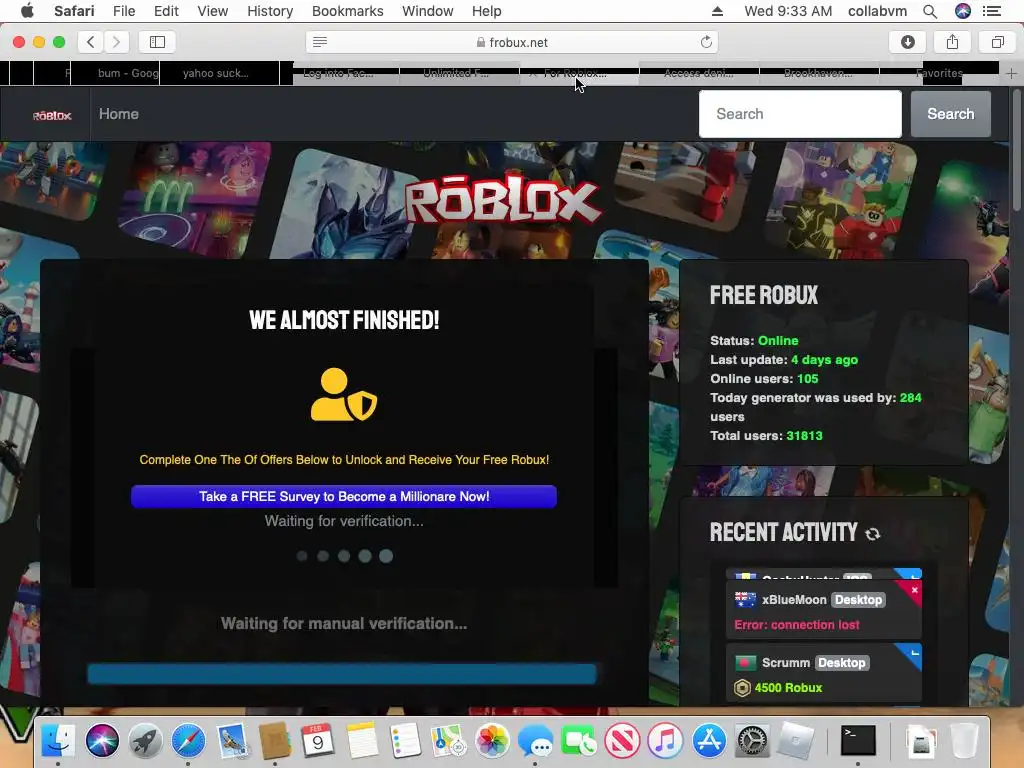Open Music (iTunes) in the Dock
Image resolution: width=1024 pixels, height=768 pixels.
(x=665, y=741)
